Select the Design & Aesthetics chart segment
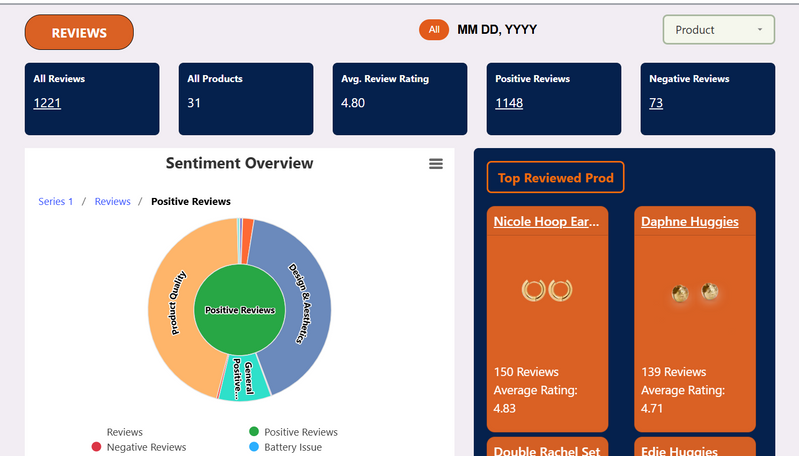 (x=302, y=300)
